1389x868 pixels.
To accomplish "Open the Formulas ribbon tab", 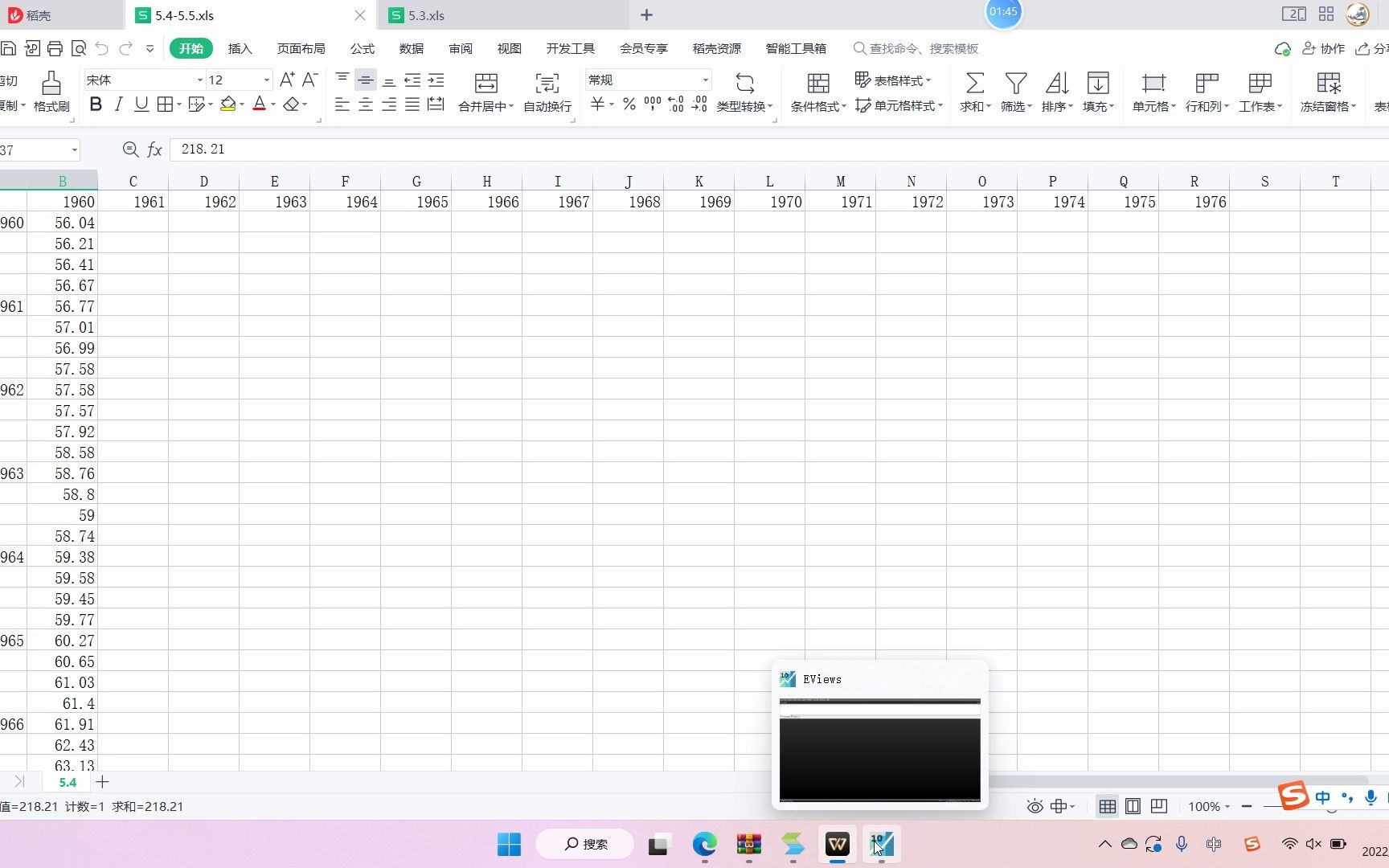I will pyautogui.click(x=363, y=48).
